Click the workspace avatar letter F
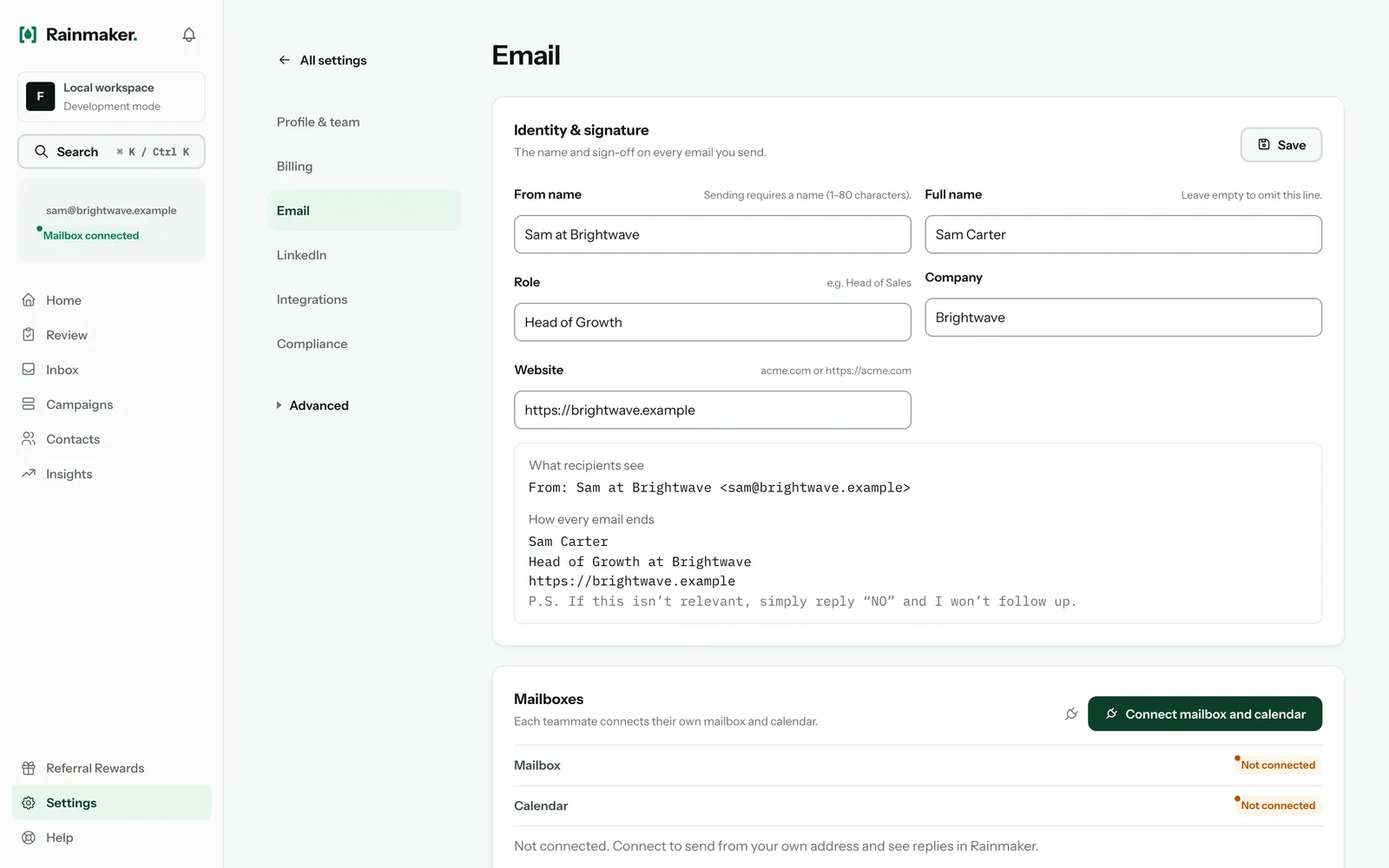The height and width of the screenshot is (868, 1389). tap(40, 96)
